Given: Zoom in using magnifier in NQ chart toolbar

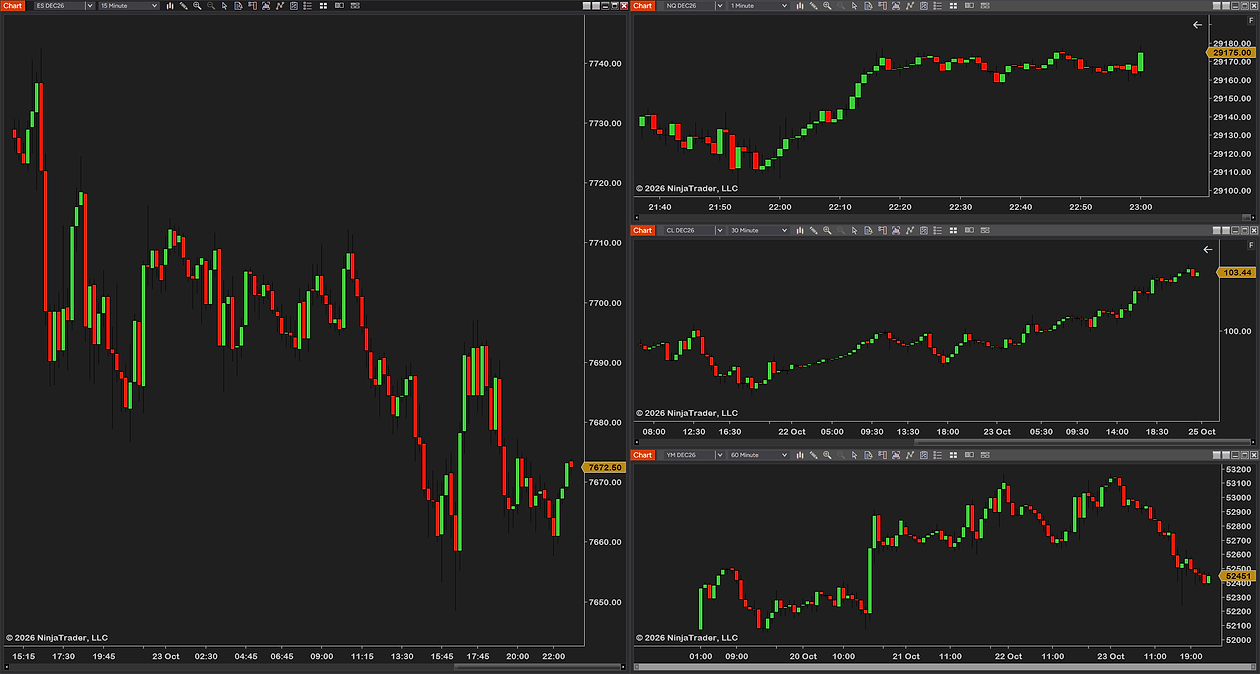Looking at the screenshot, I should [827, 6].
